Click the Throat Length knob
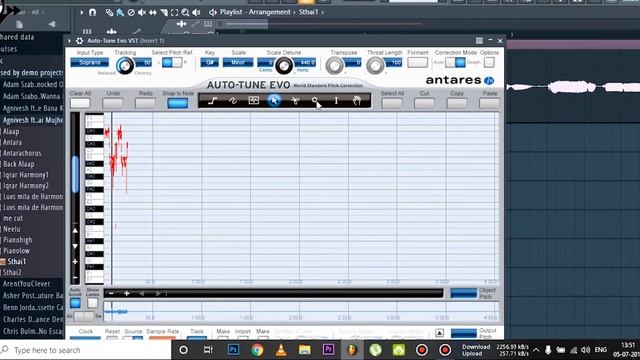This screenshot has width=640, height=360. pyautogui.click(x=375, y=65)
